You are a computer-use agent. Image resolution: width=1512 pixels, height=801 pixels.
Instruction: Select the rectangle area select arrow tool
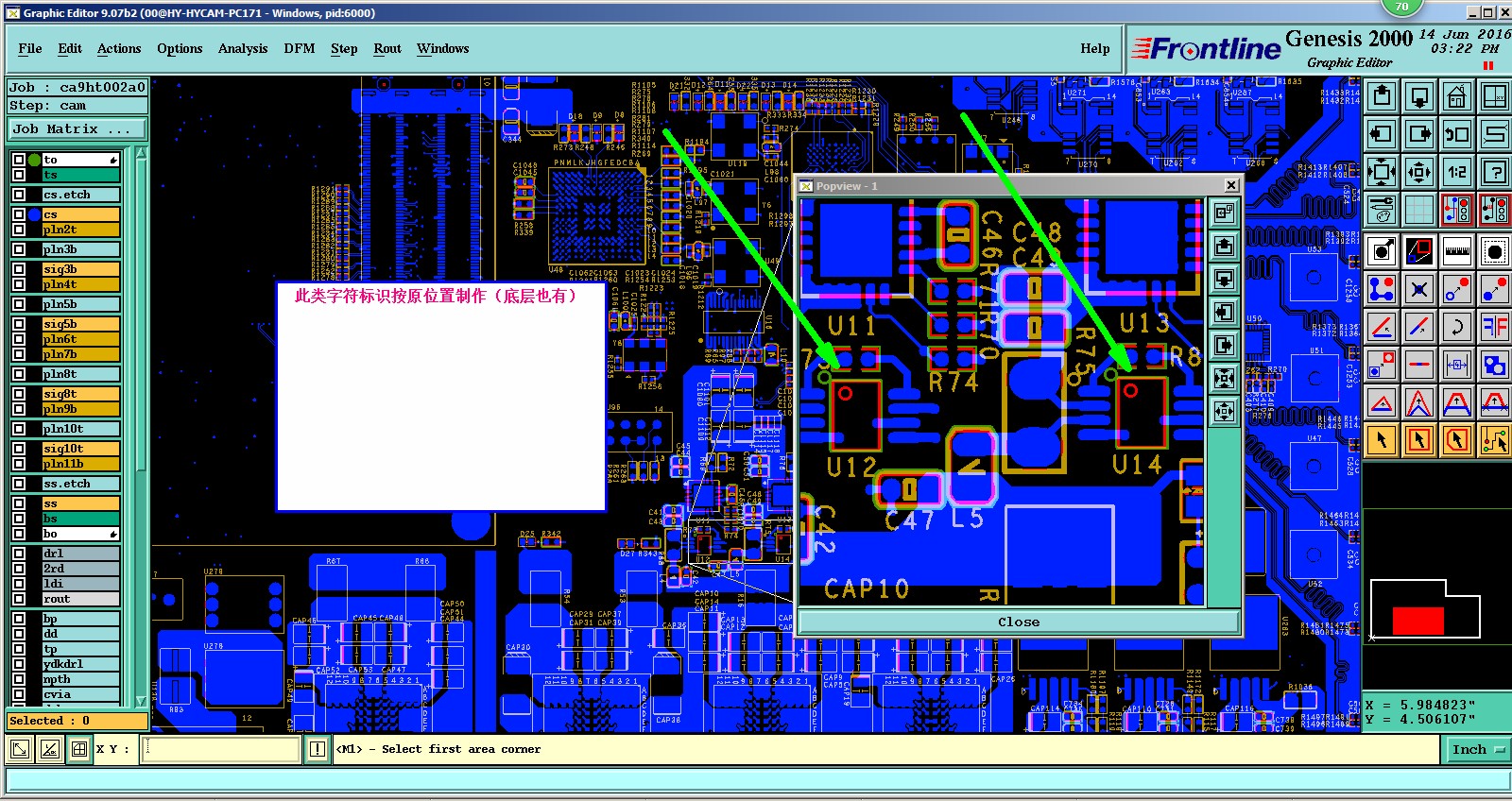(x=1419, y=440)
